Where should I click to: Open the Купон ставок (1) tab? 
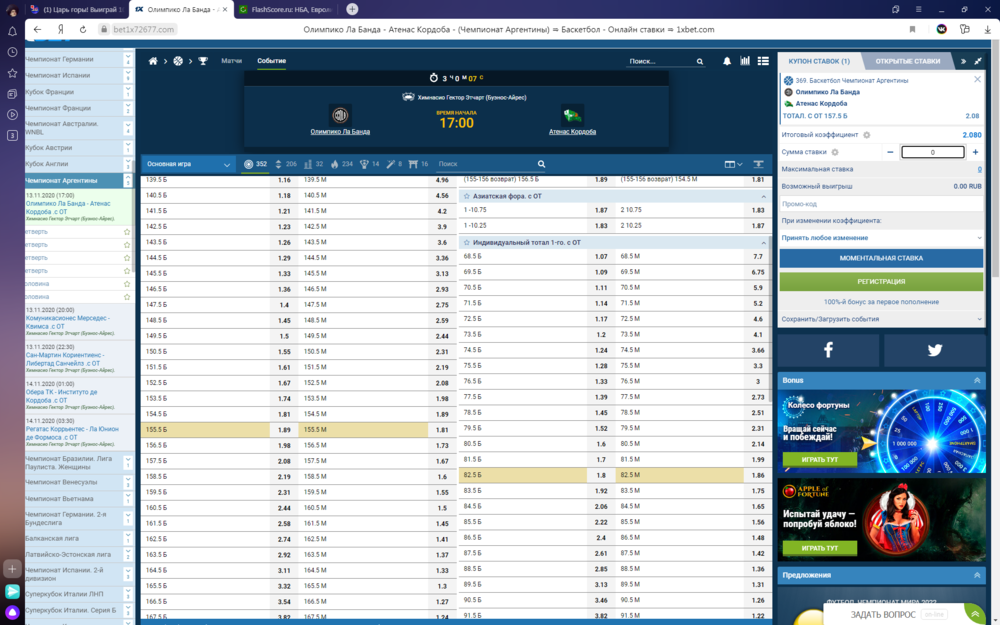point(819,61)
